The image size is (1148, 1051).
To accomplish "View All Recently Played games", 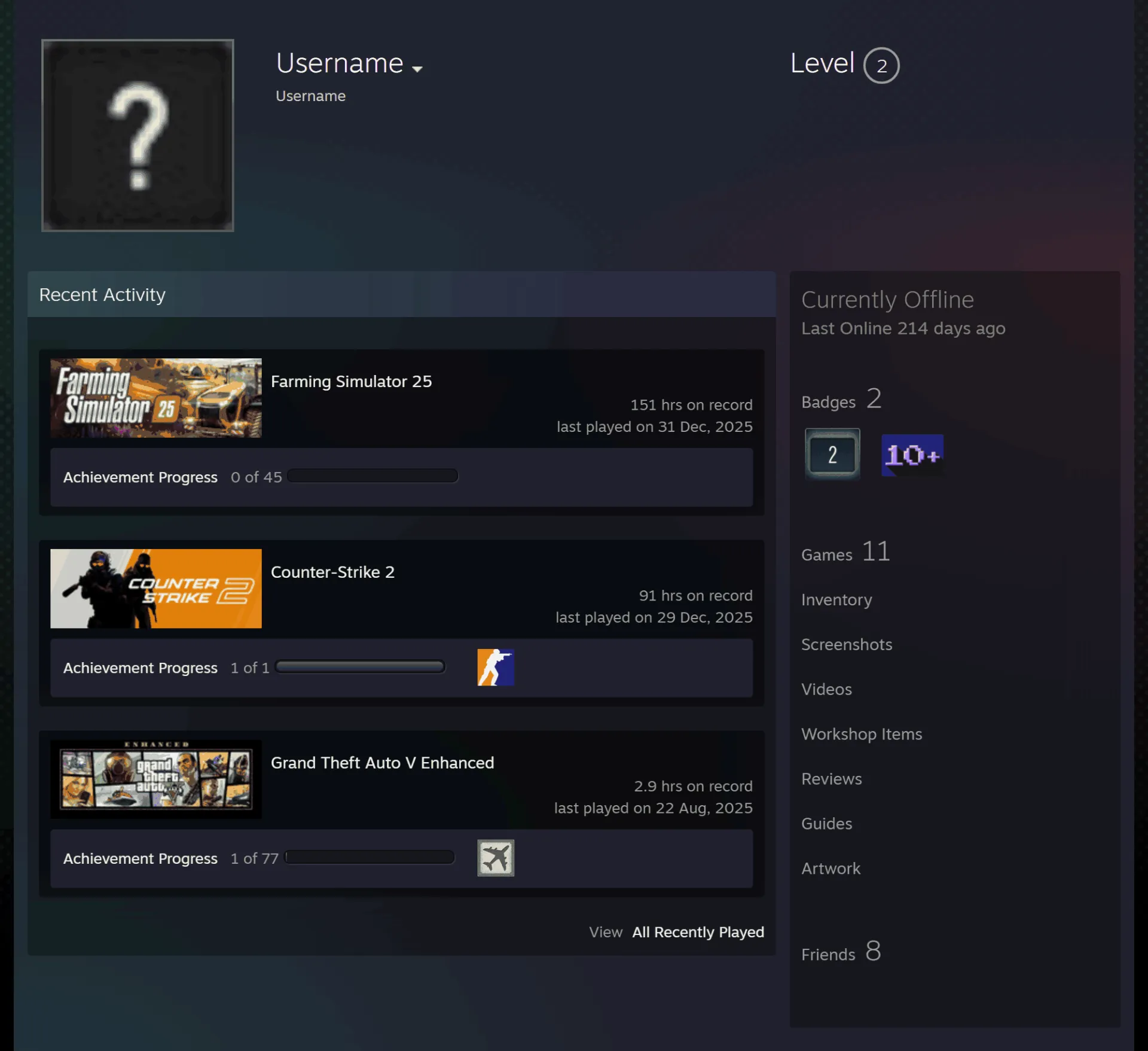I will [x=698, y=932].
